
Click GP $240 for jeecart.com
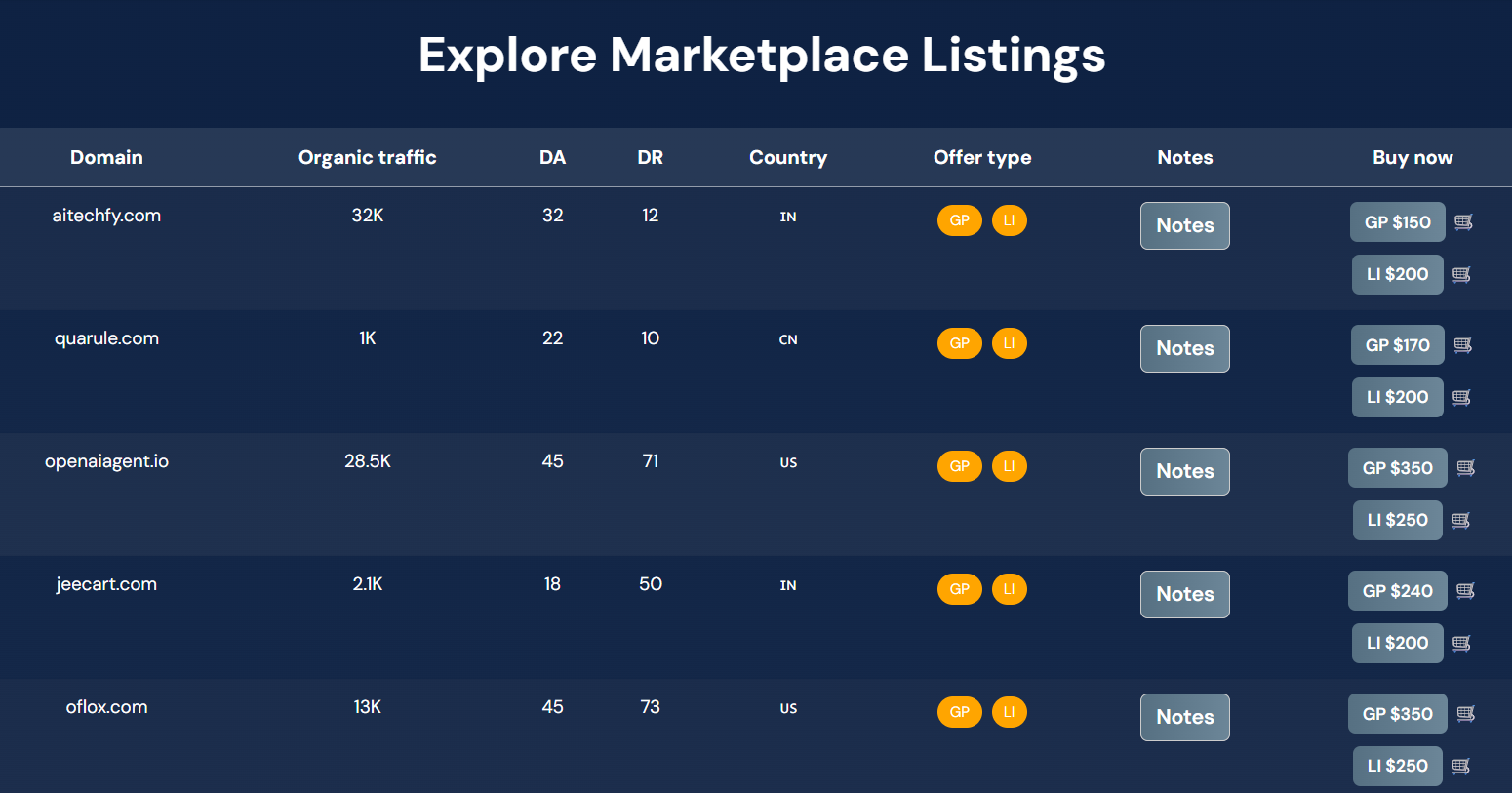click(1398, 591)
